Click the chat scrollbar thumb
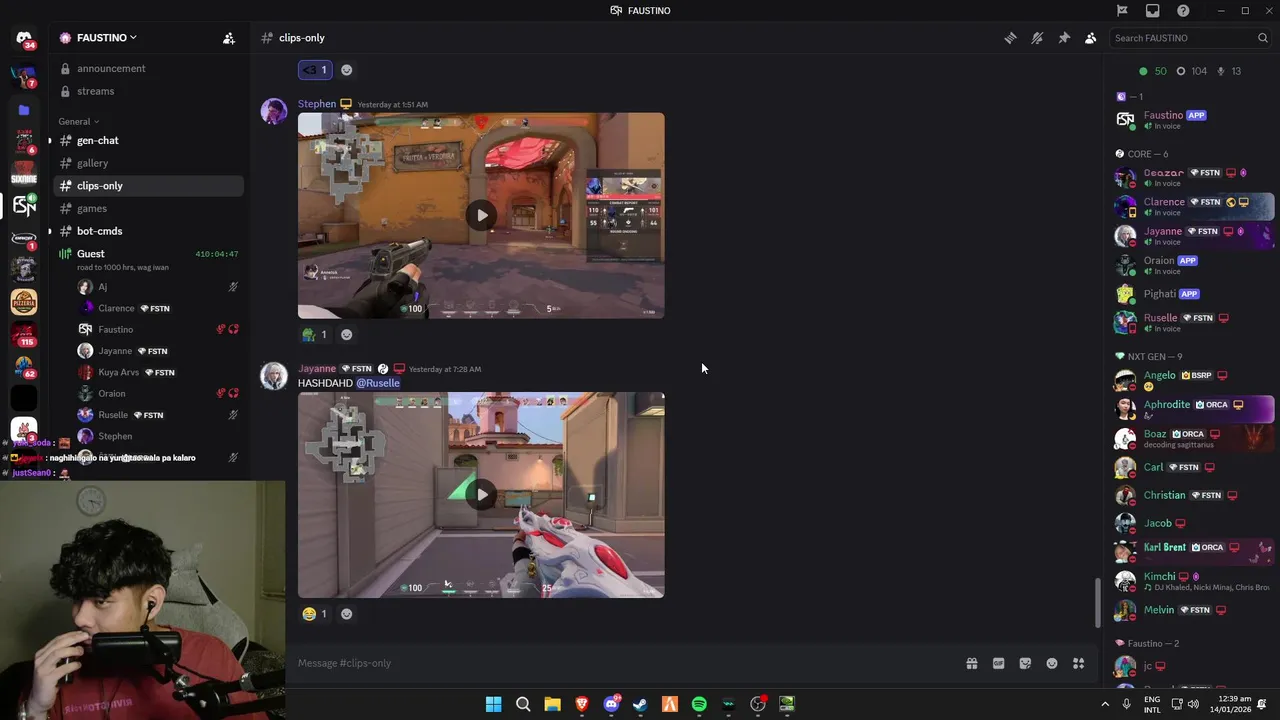The height and width of the screenshot is (720, 1280). 1097,603
